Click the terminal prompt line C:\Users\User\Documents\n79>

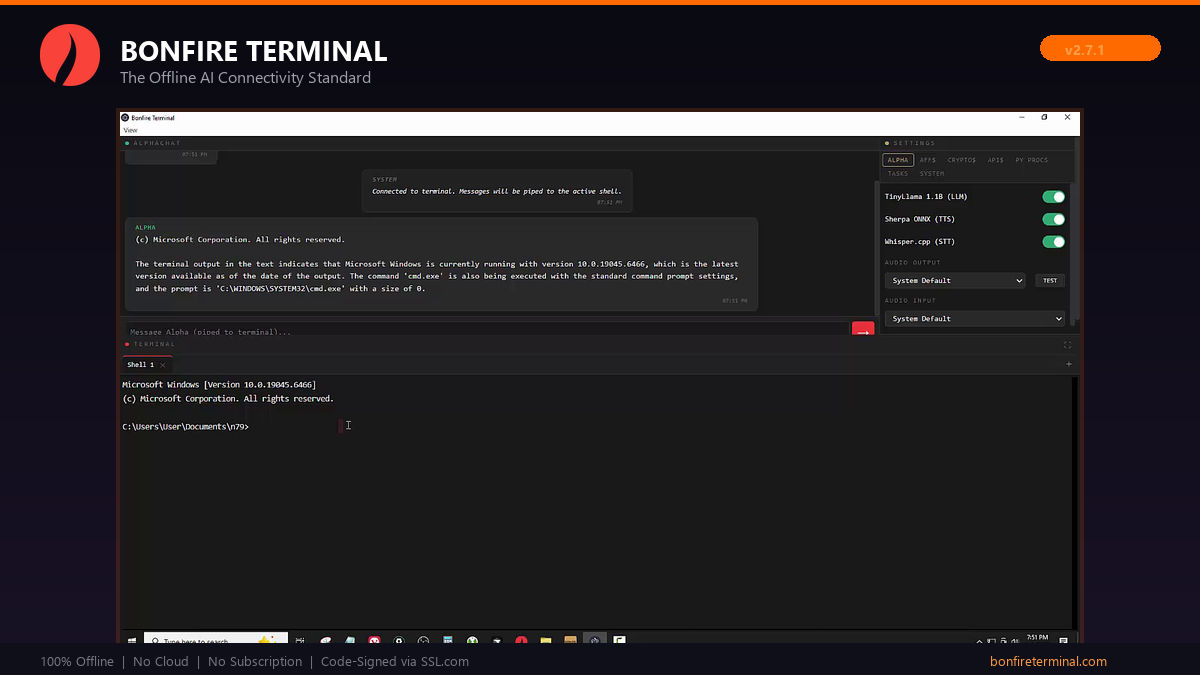tap(185, 426)
